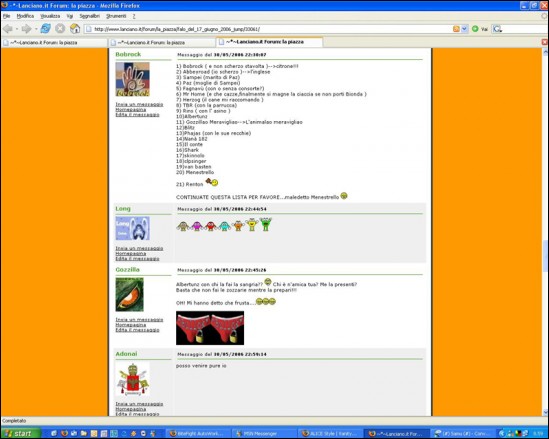This screenshot has width=549, height=439.
Task: Switch to the first Lanciano.it Forum tab
Action: click(x=54, y=43)
